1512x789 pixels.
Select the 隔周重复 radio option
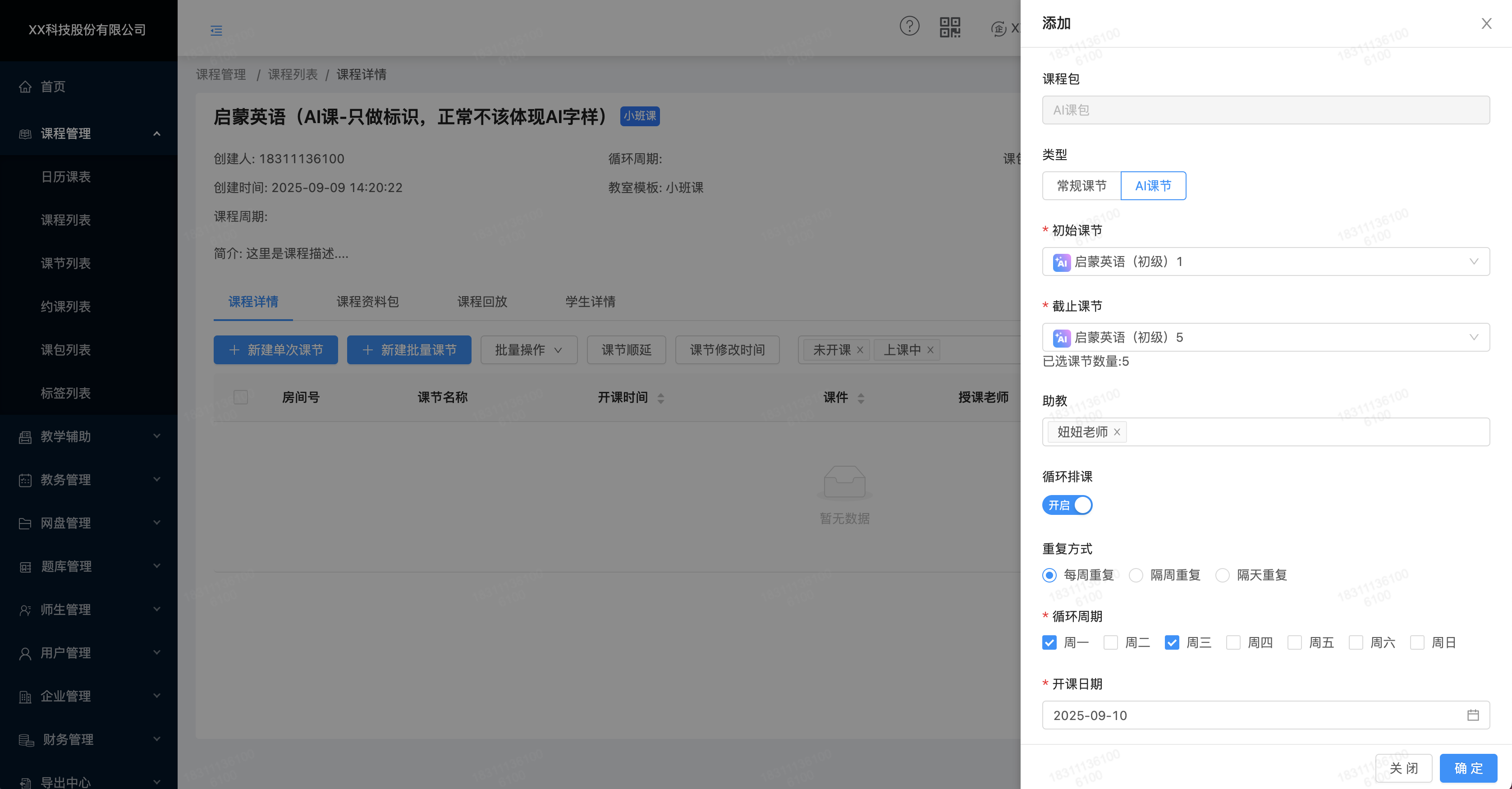pos(1136,575)
